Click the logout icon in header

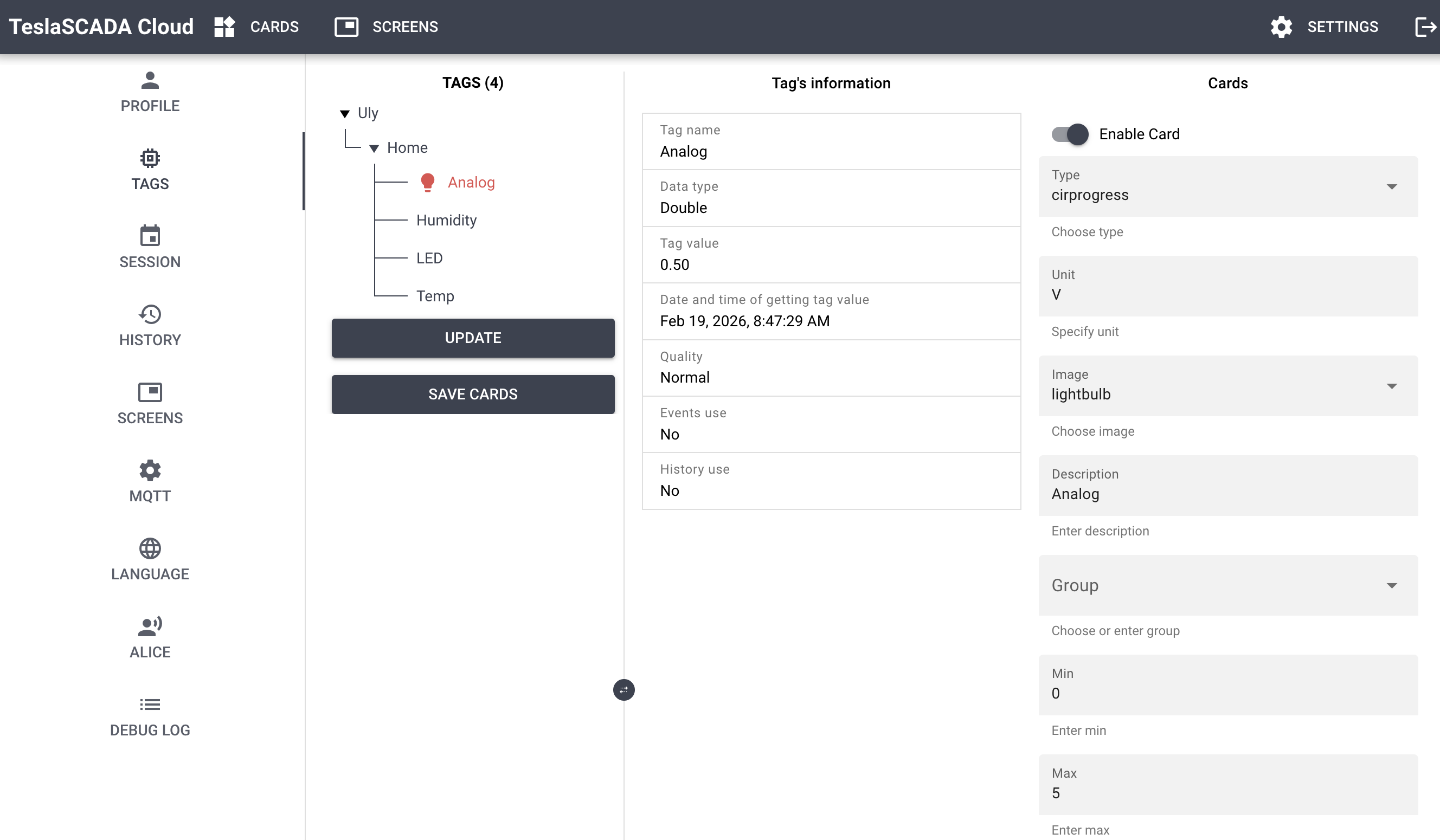(x=1425, y=27)
